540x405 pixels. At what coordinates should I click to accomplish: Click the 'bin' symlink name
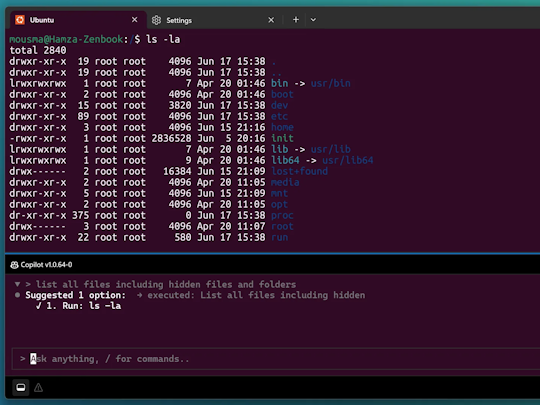click(280, 83)
